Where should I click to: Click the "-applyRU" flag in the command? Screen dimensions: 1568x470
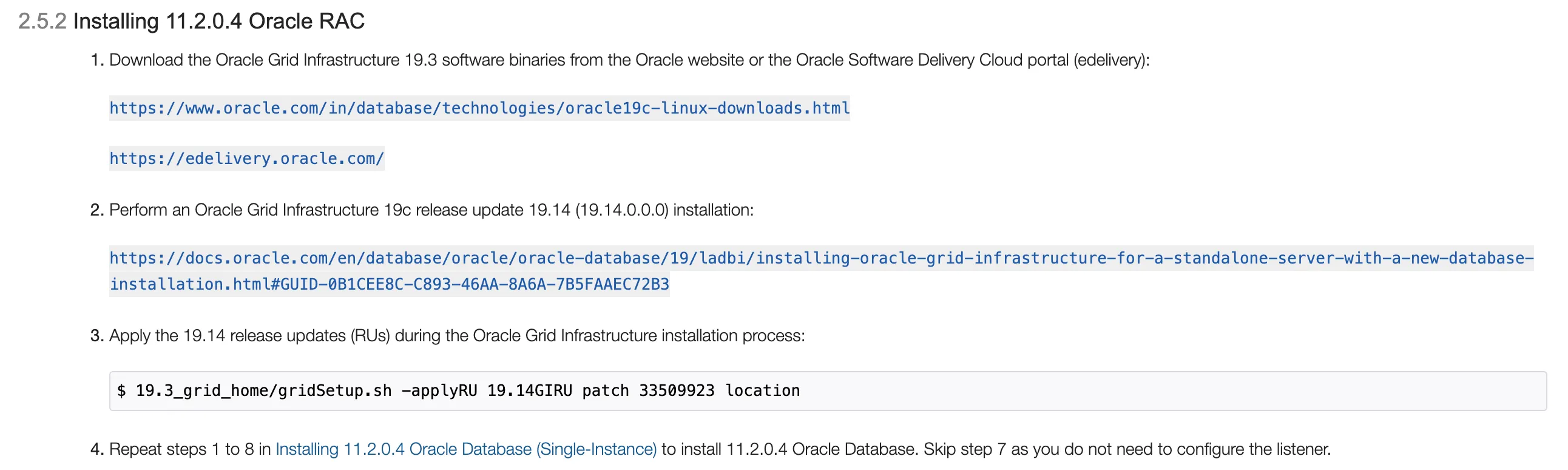(439, 391)
